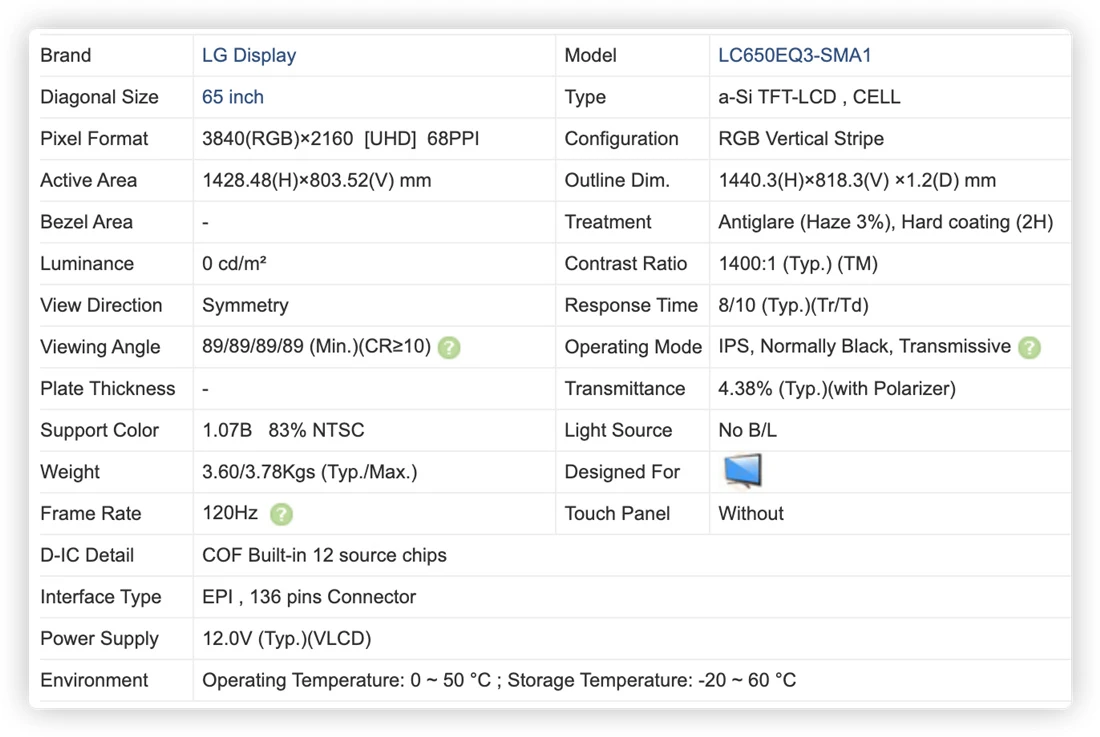Open the help icon beside Viewing Angle value
This screenshot has height=737, width=1100.
click(x=449, y=347)
